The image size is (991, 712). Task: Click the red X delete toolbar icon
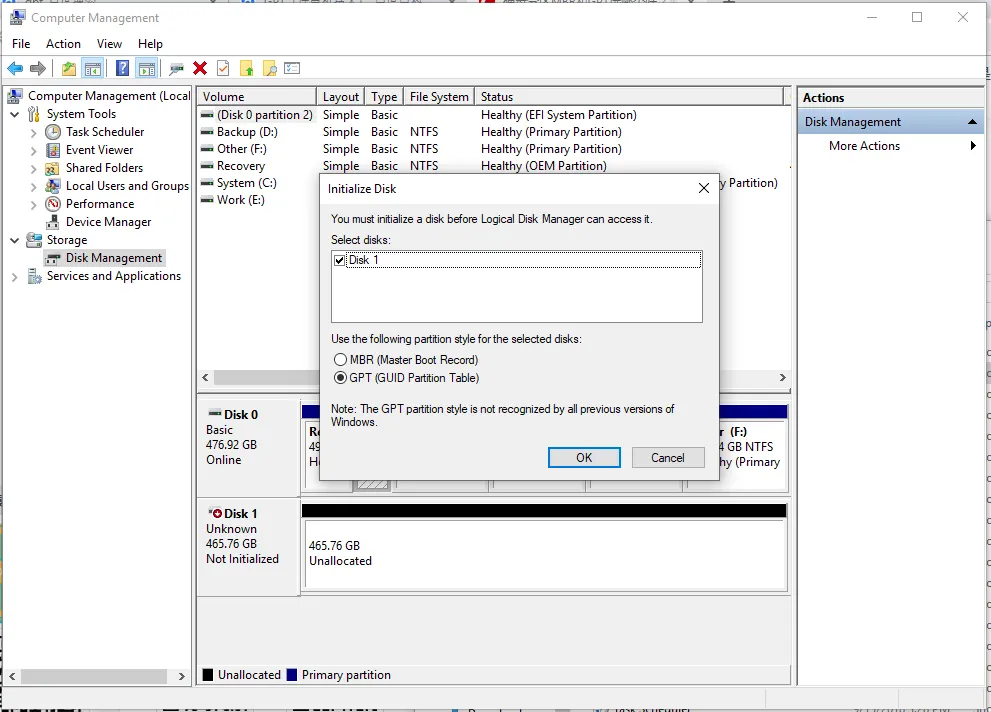[x=200, y=68]
